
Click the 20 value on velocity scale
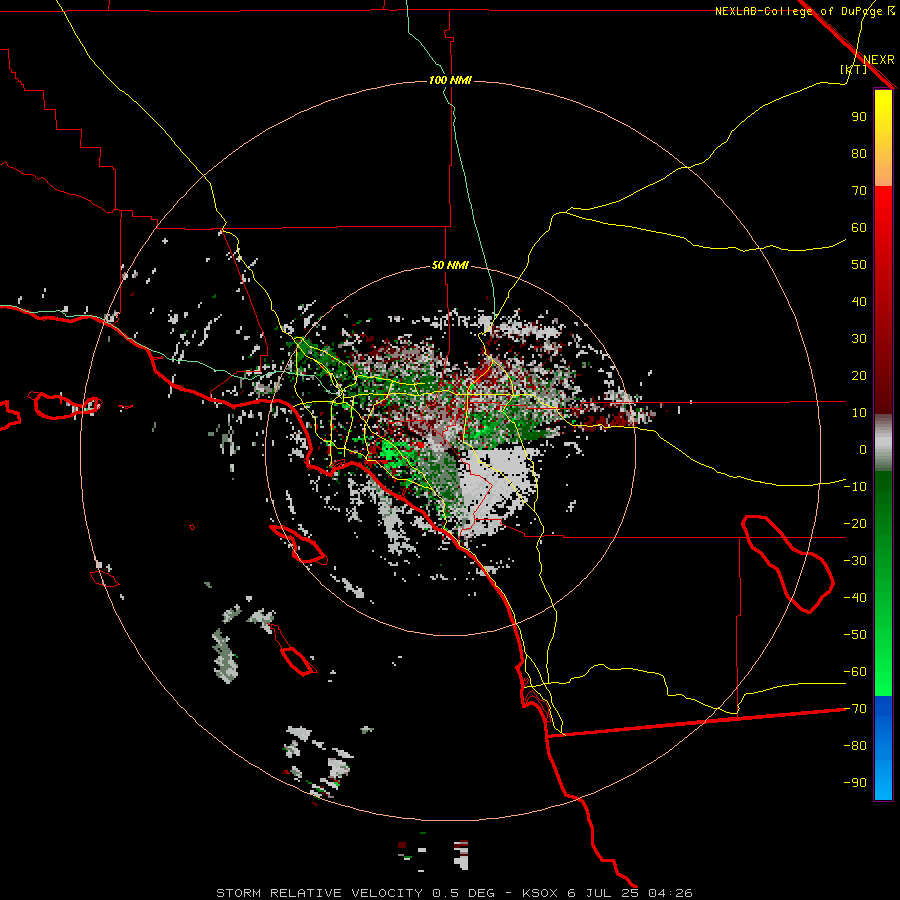pos(859,376)
